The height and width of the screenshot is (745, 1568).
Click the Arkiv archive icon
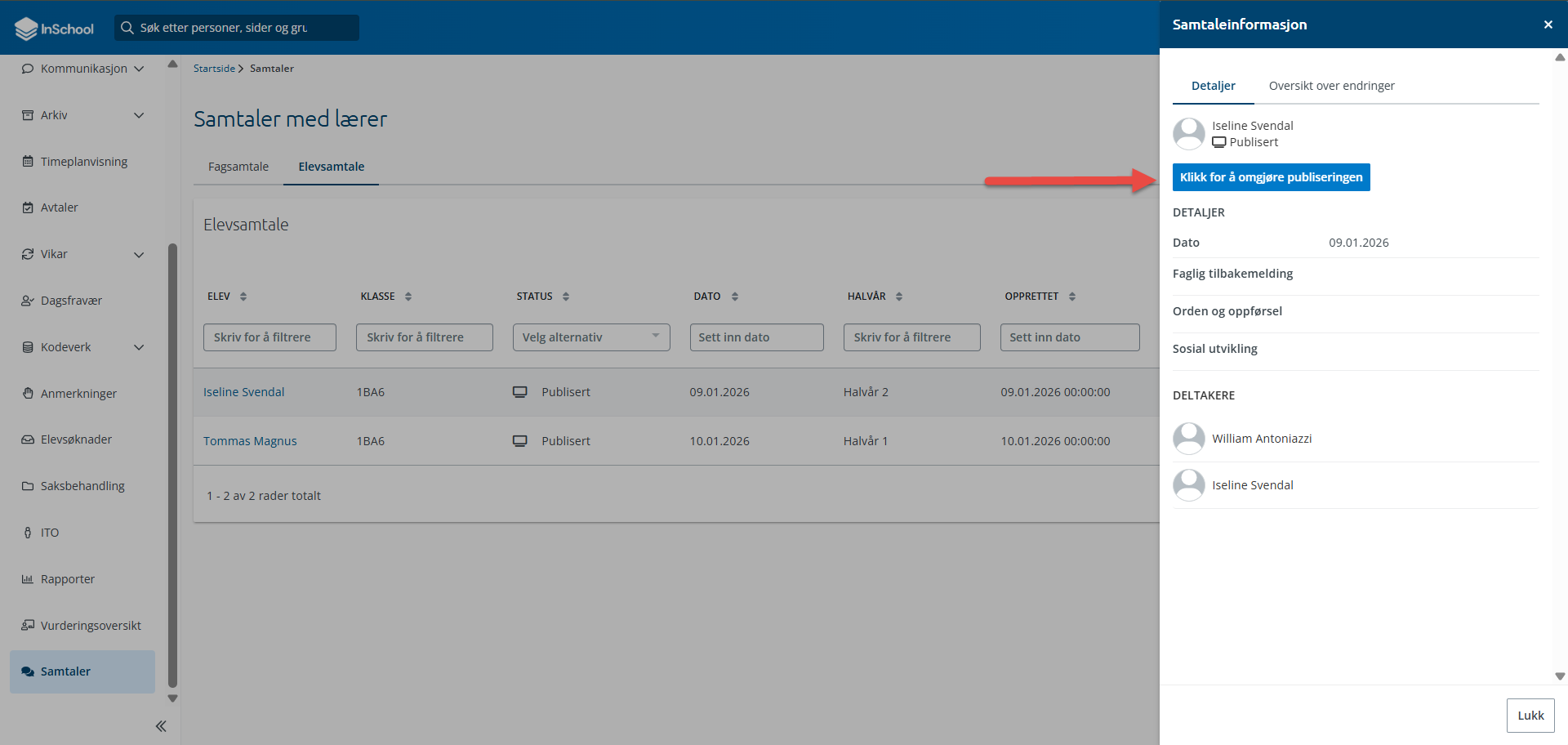[x=28, y=115]
